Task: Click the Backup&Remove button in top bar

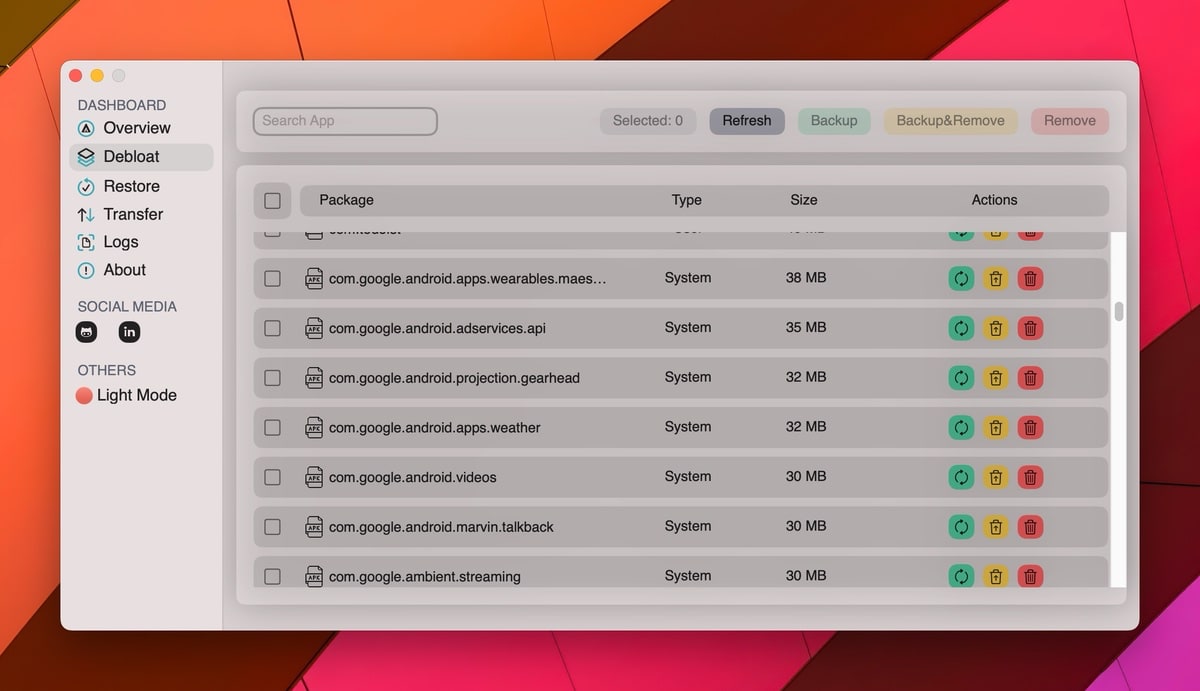Action: pos(950,121)
